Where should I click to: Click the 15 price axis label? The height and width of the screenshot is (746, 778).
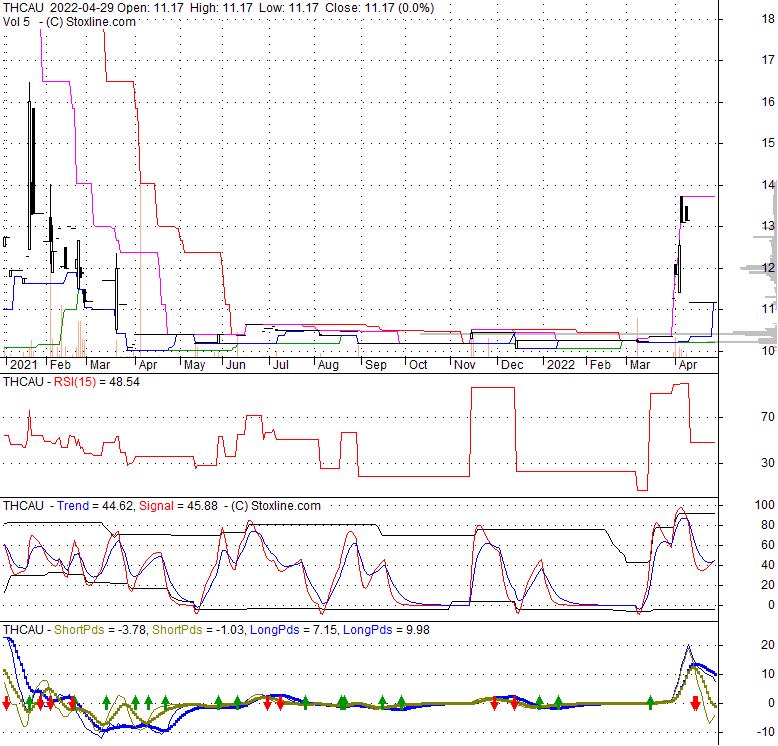tap(768, 143)
